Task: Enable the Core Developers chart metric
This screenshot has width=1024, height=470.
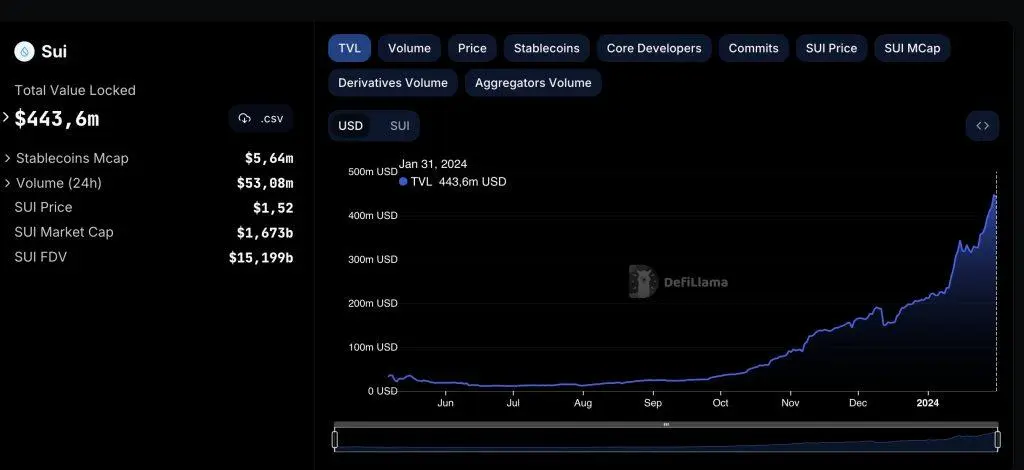Action: click(654, 48)
